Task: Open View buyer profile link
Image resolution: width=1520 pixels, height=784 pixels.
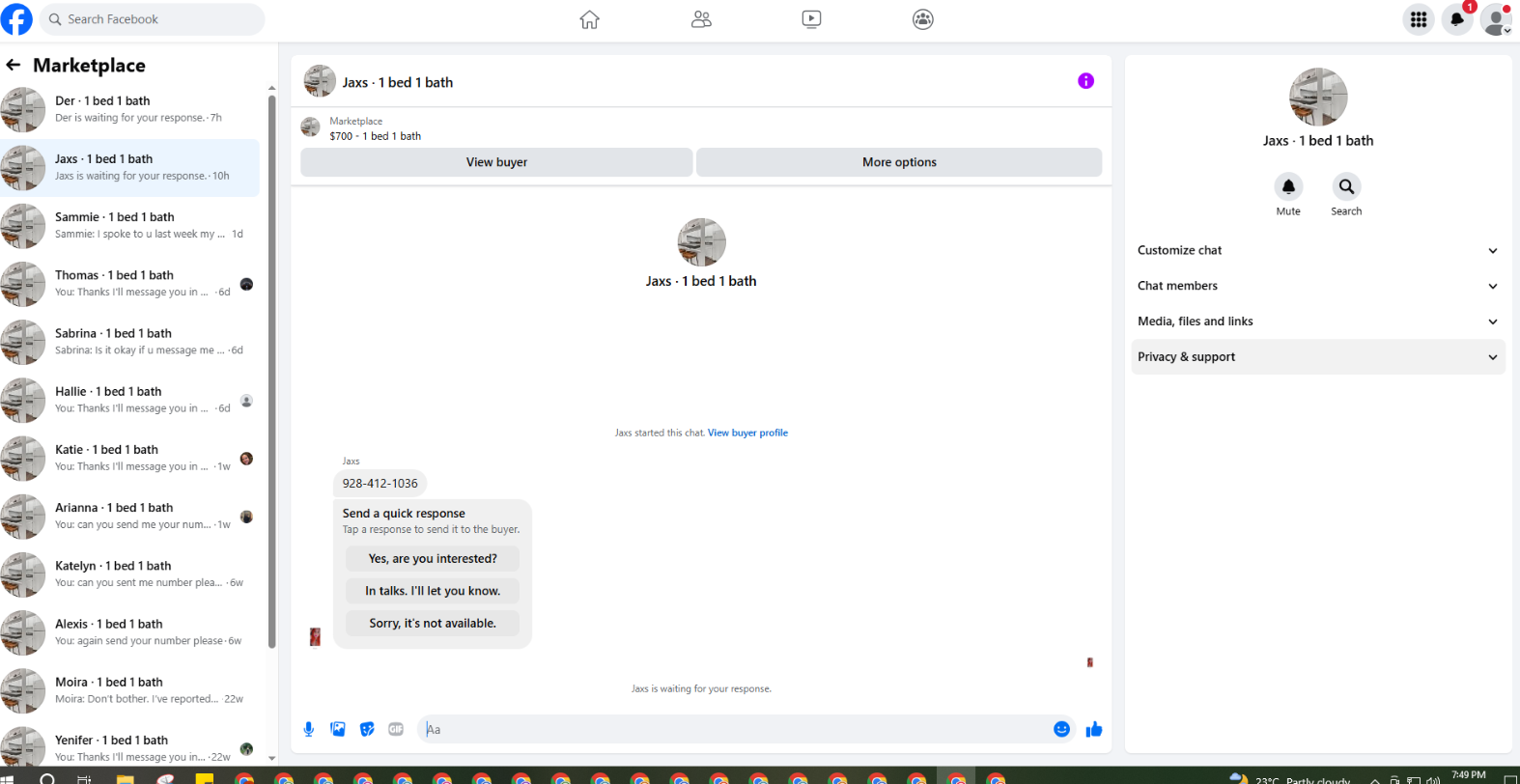Action: (x=747, y=433)
